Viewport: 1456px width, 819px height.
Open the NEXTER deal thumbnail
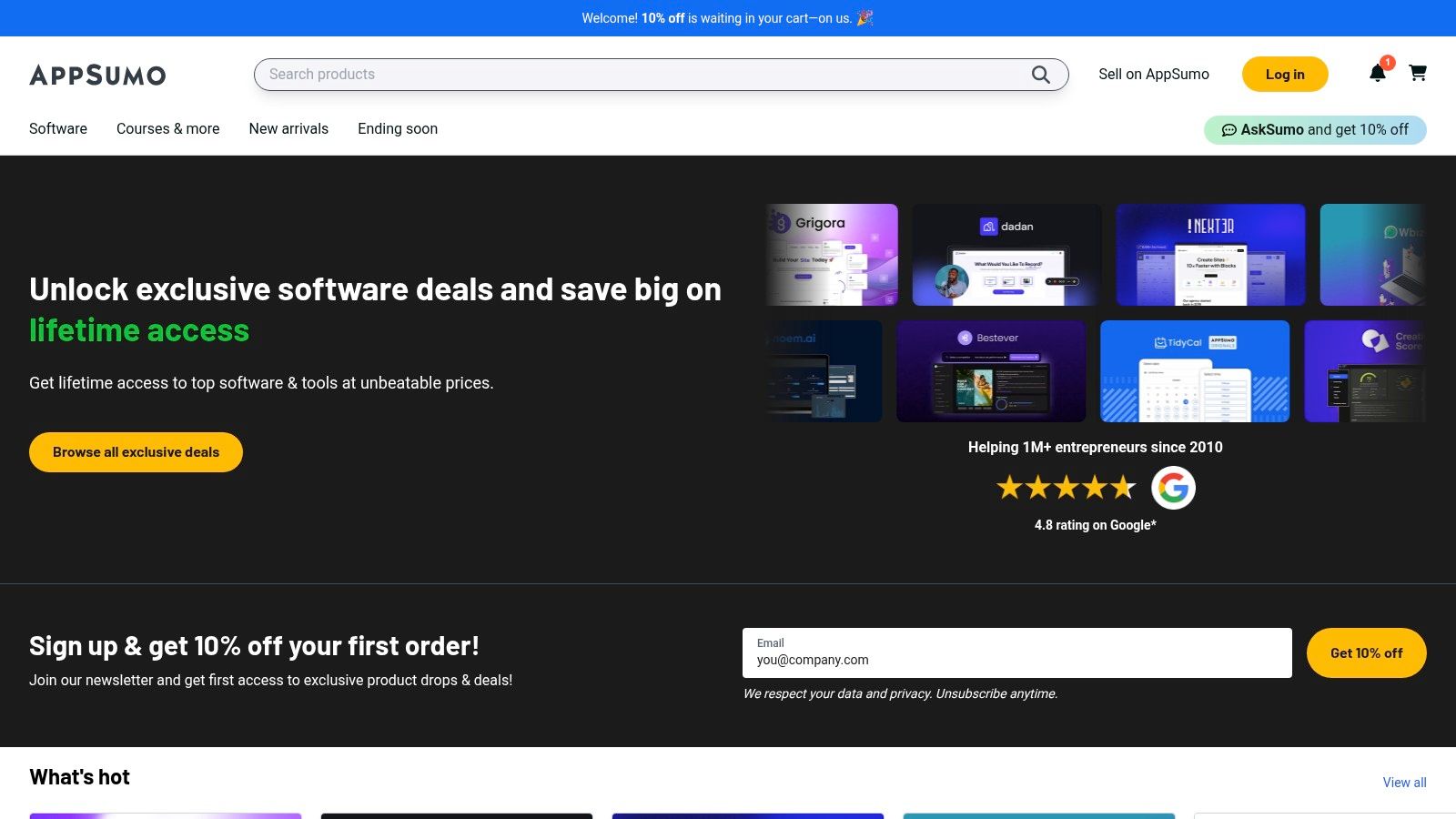[1210, 255]
